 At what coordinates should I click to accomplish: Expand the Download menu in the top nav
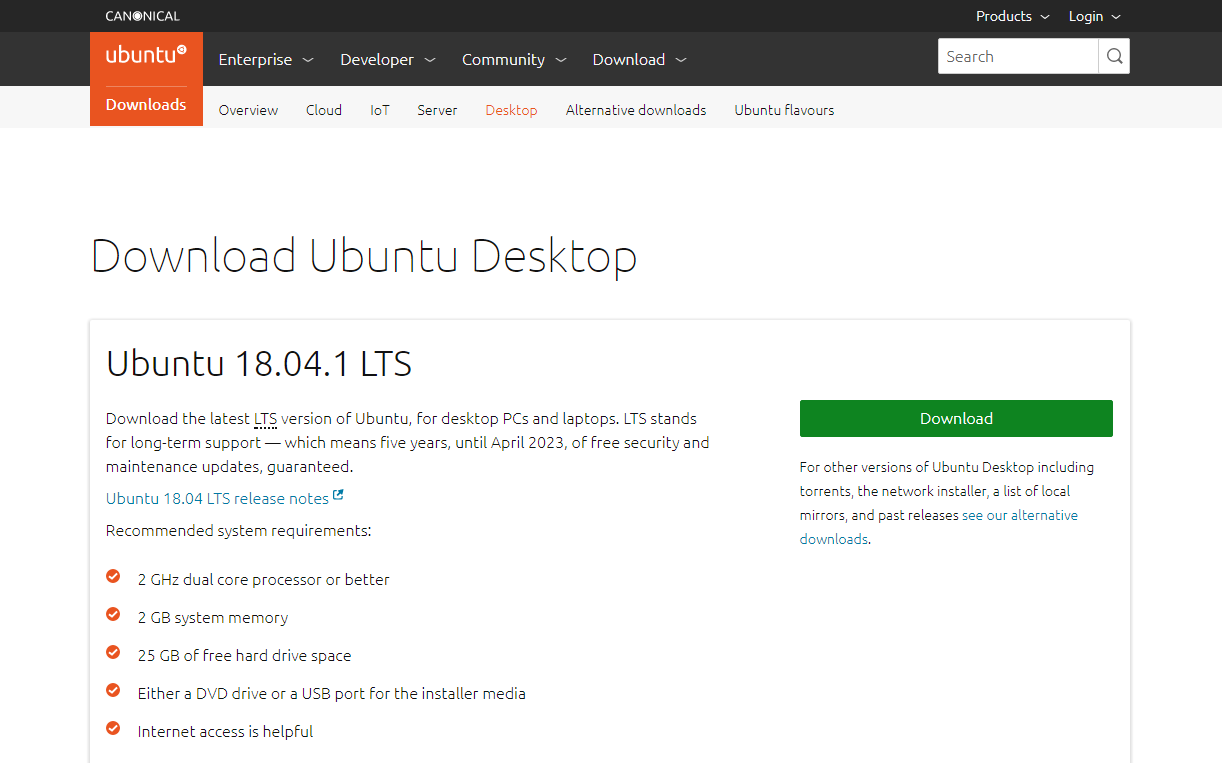640,59
